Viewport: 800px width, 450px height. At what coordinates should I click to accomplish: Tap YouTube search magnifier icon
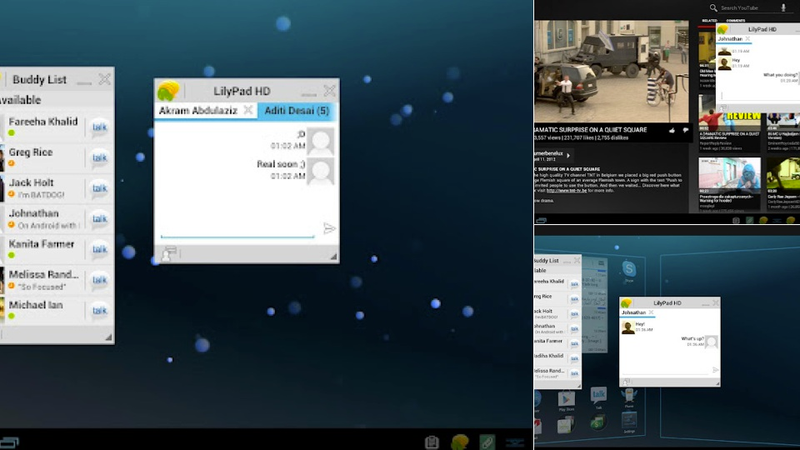point(713,8)
